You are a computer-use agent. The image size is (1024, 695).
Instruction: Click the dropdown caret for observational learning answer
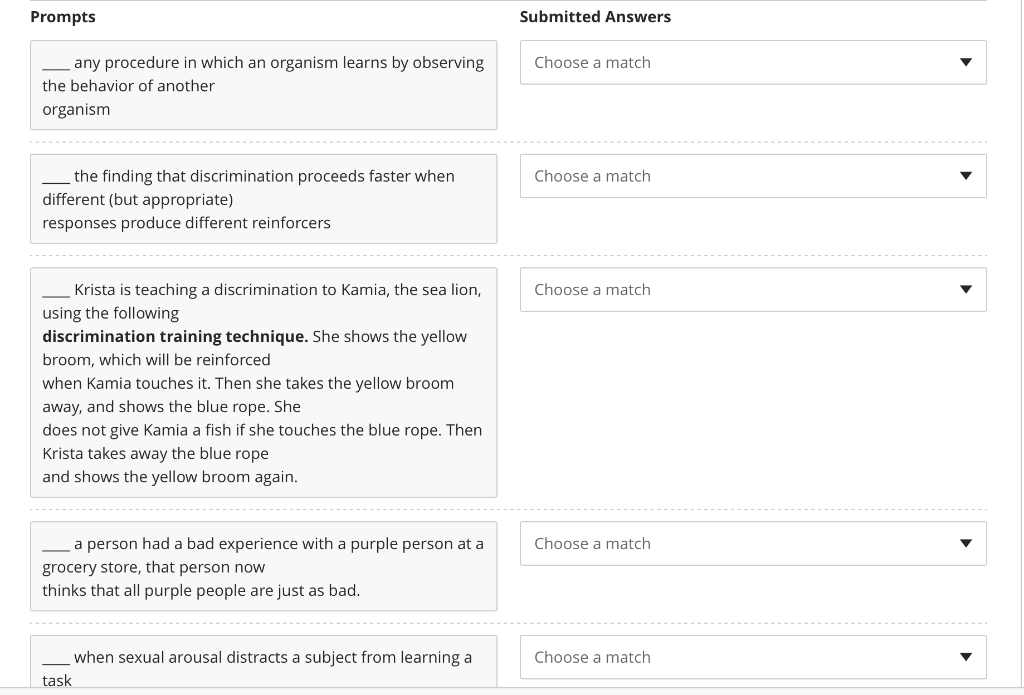[x=966, y=62]
